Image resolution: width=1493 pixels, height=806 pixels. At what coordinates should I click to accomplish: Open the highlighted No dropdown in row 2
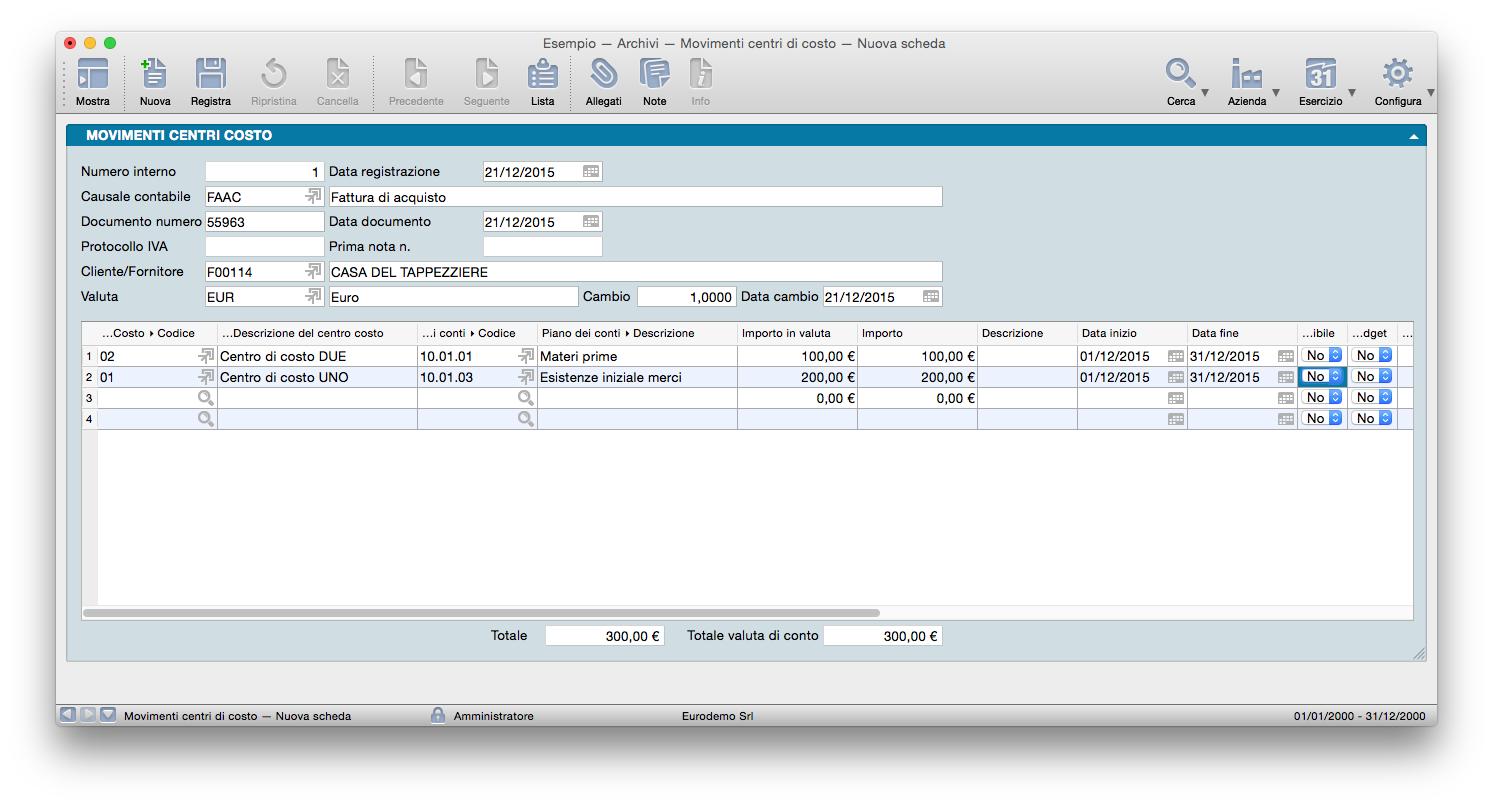click(x=1322, y=377)
